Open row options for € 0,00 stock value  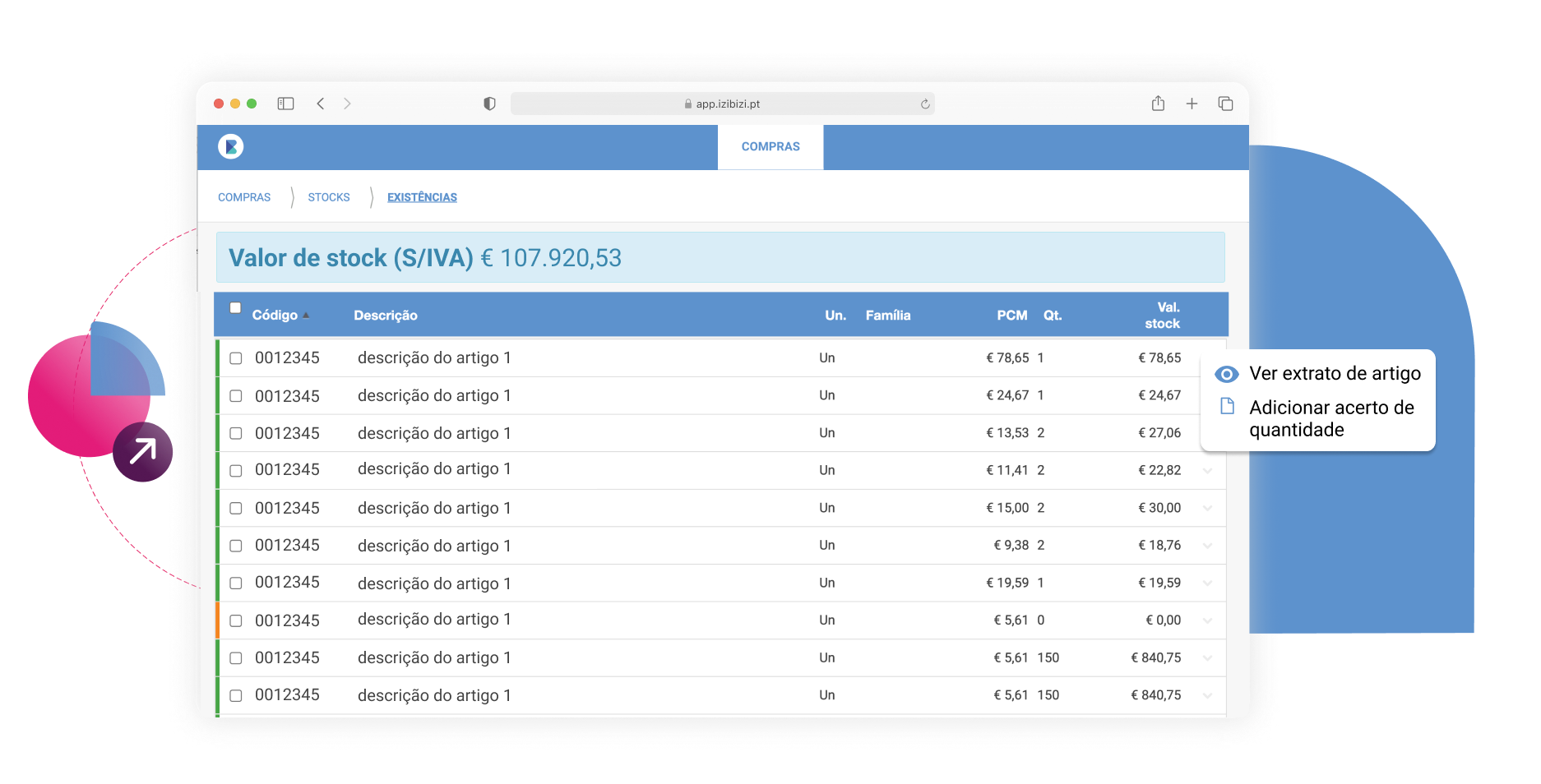click(1207, 620)
